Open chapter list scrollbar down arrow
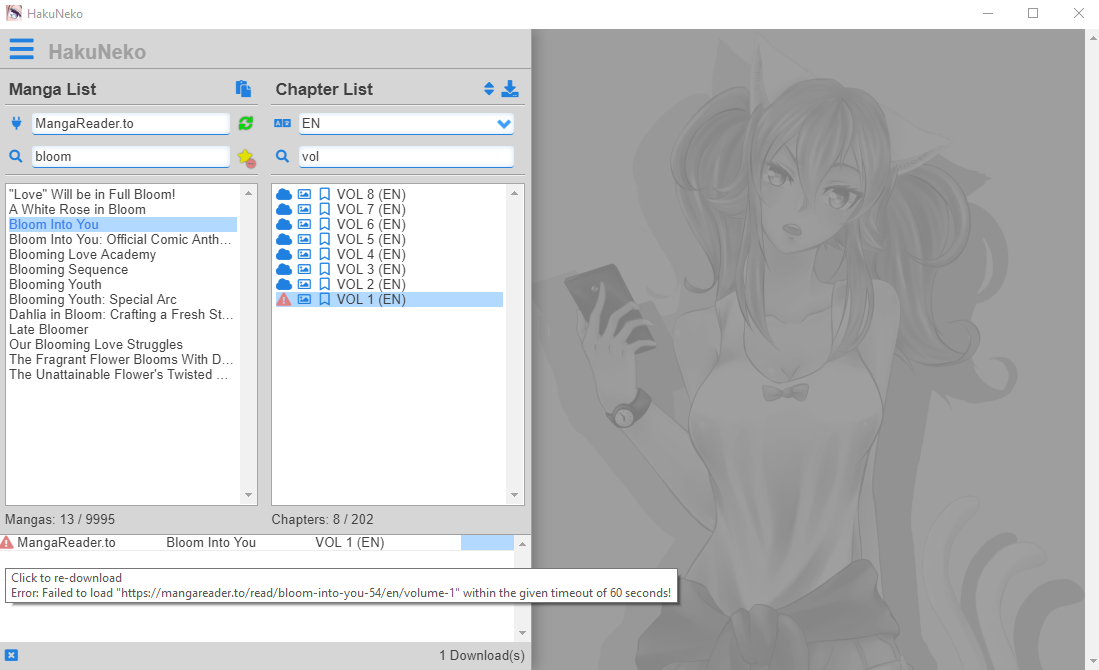1099x670 pixels. pyautogui.click(x=515, y=495)
